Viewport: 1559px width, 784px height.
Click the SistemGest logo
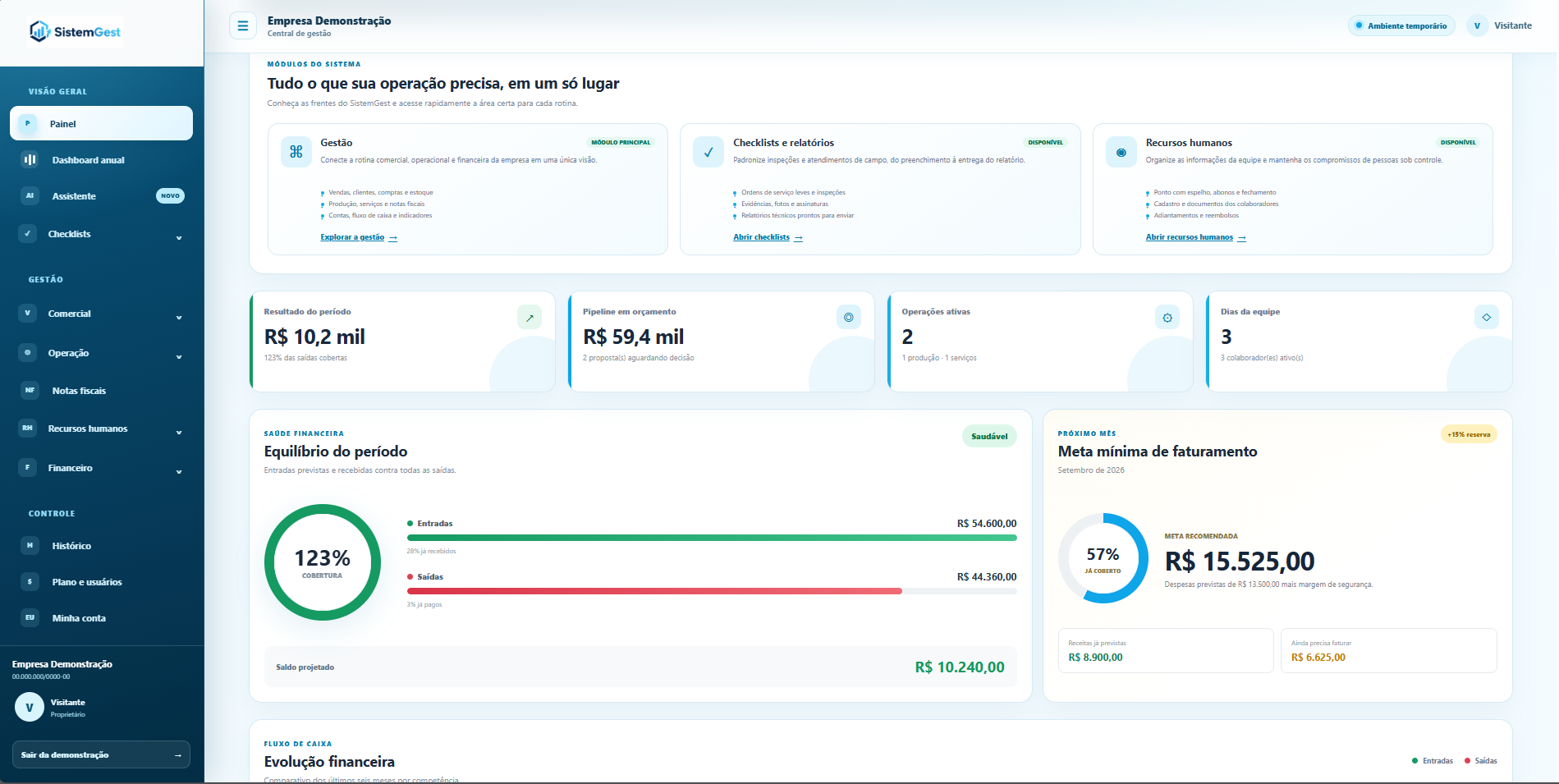click(76, 32)
